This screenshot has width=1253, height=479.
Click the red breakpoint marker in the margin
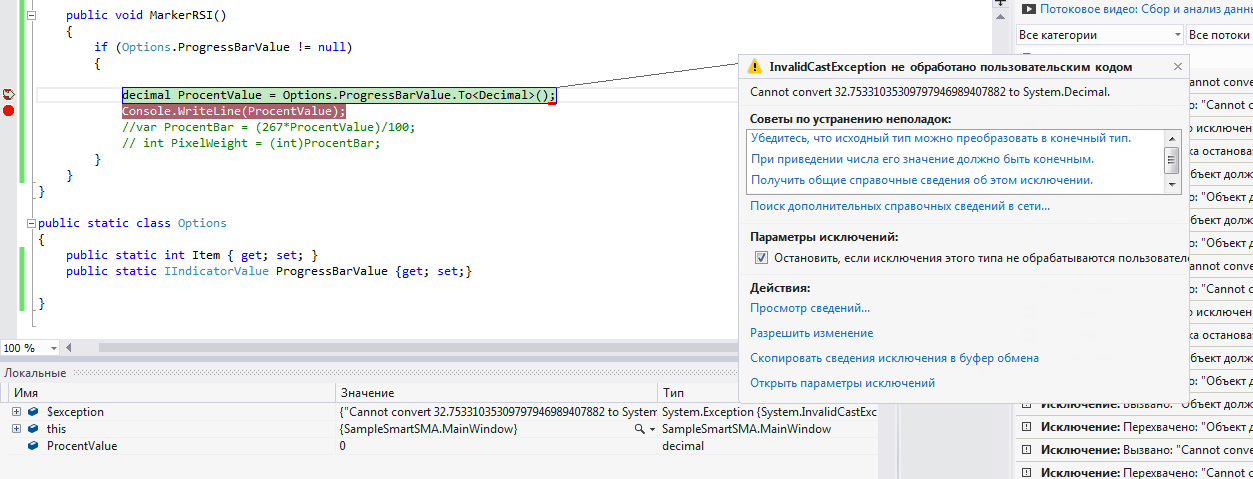click(x=8, y=111)
